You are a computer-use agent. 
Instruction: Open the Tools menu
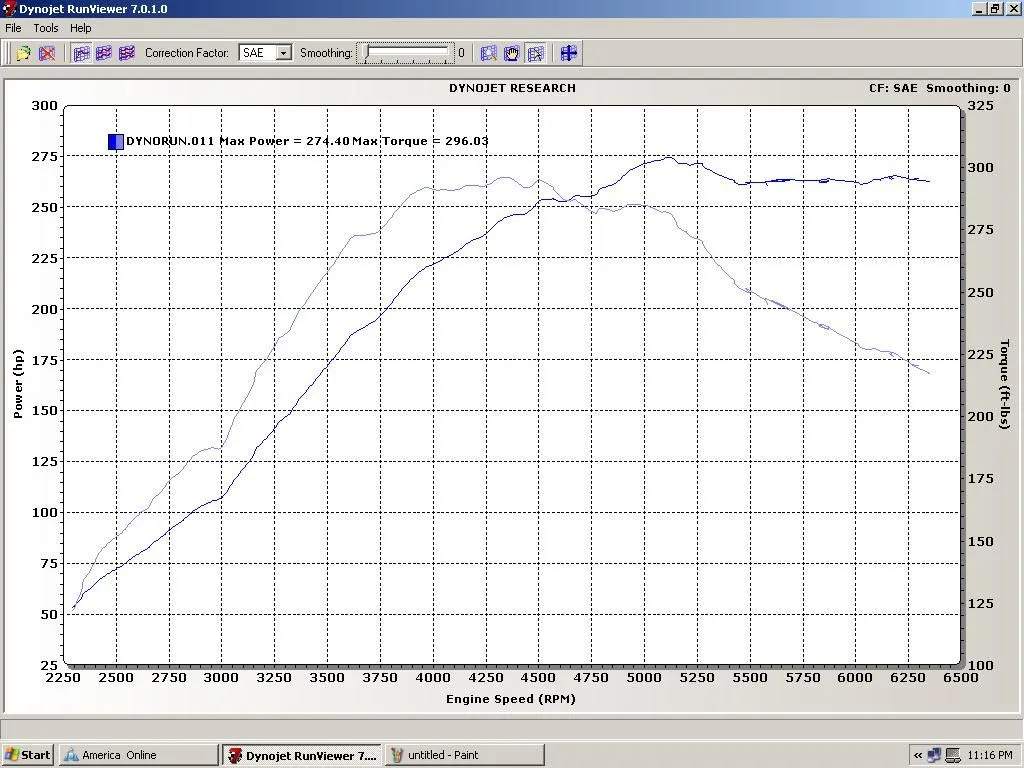tap(45, 28)
